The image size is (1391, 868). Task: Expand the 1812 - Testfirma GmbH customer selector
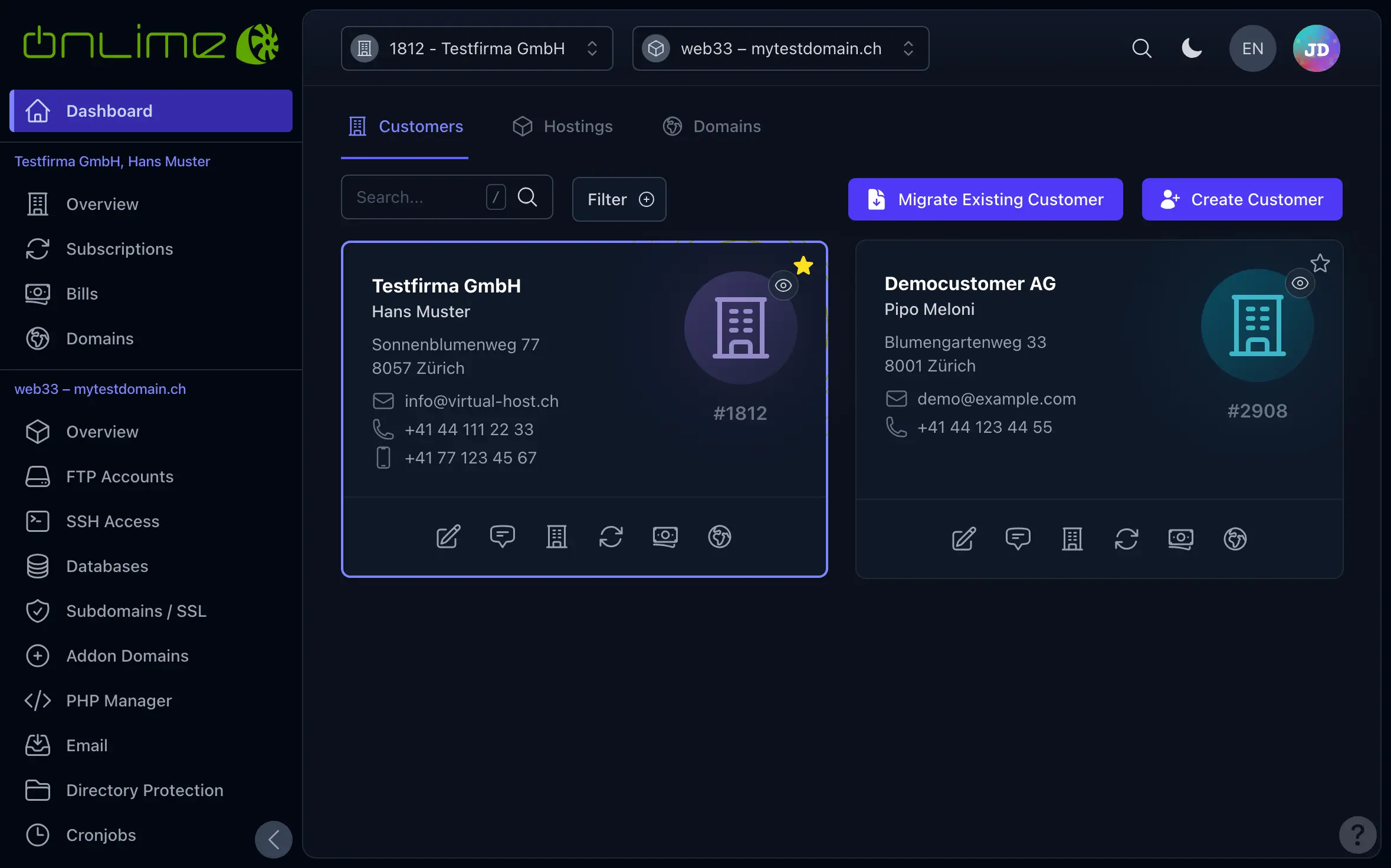477,48
